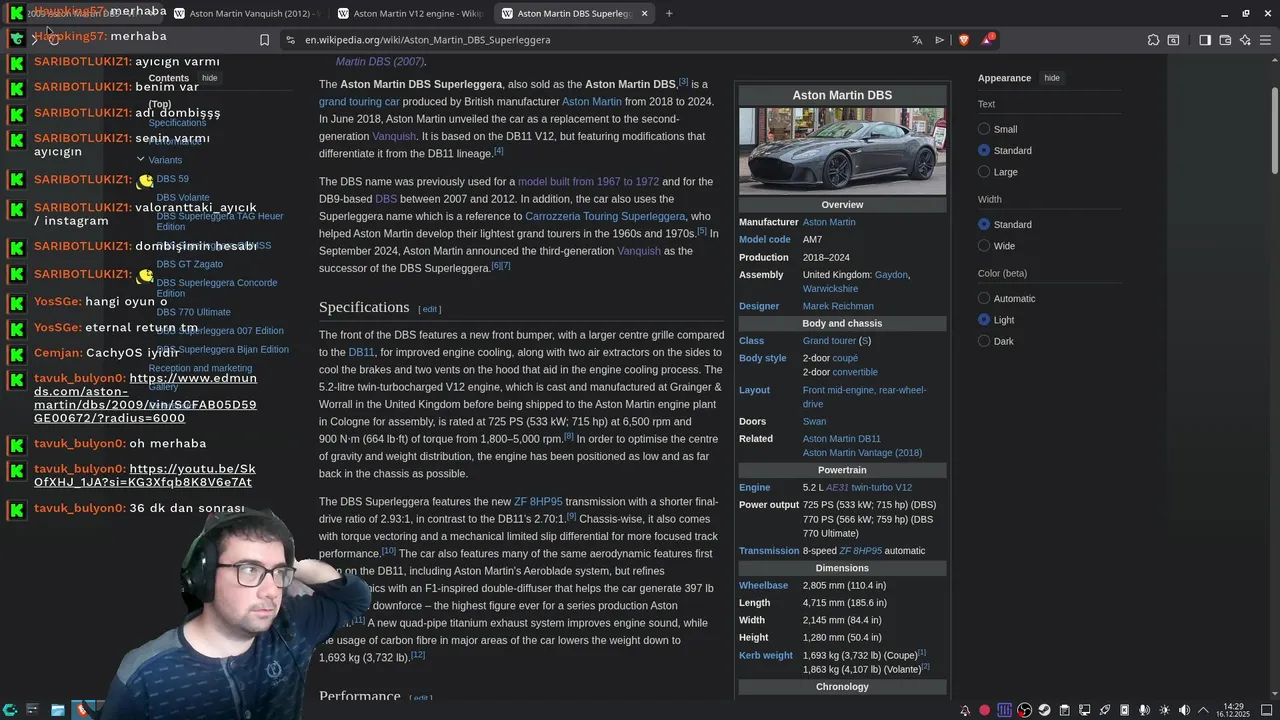1280x720 pixels.
Task: Click the bookmark icon beside the address bar
Action: click(x=264, y=40)
